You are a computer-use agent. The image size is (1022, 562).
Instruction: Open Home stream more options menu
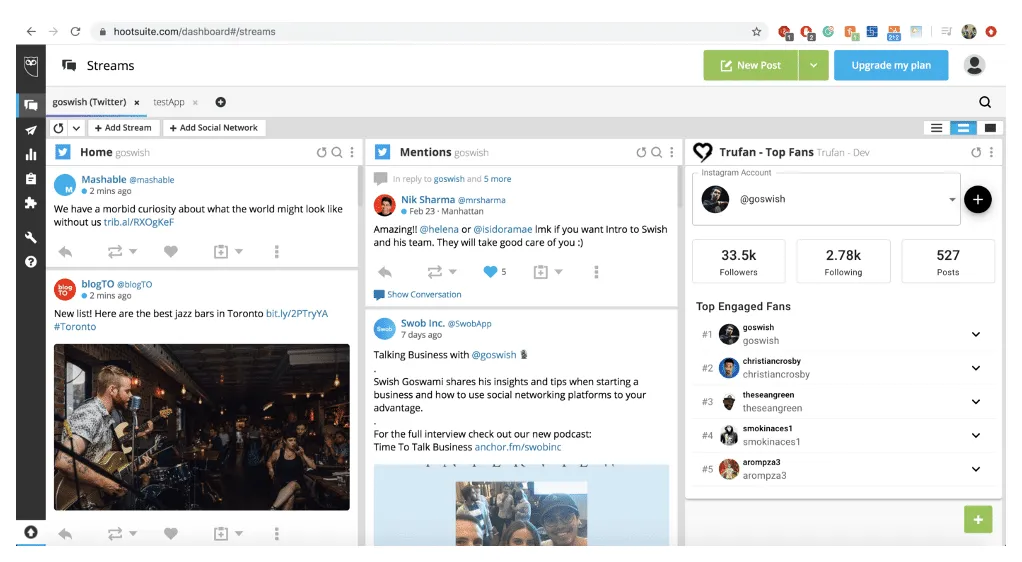coord(352,153)
